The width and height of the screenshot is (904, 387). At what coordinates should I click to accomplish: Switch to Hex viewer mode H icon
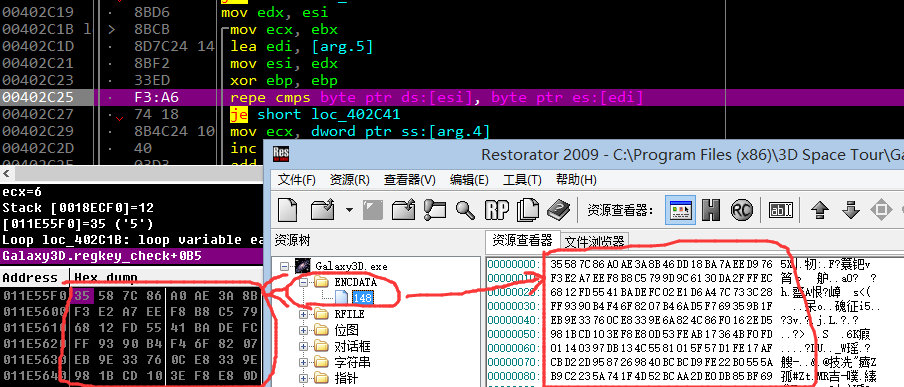click(x=711, y=210)
